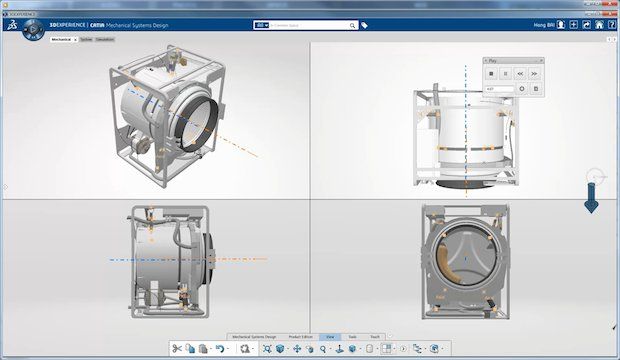Click the Fit All In icon
The width and height of the screenshot is (620, 360).
[267, 349]
